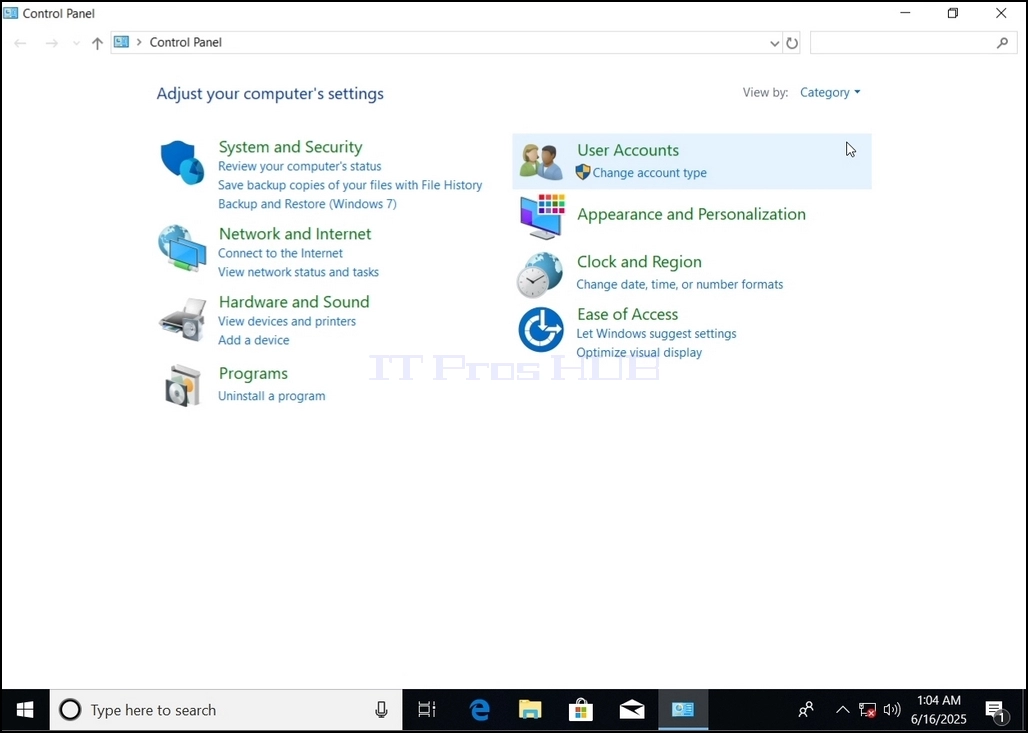Click Cortana circle icon in search box
Image resolution: width=1028 pixels, height=733 pixels.
pyautogui.click(x=70, y=709)
